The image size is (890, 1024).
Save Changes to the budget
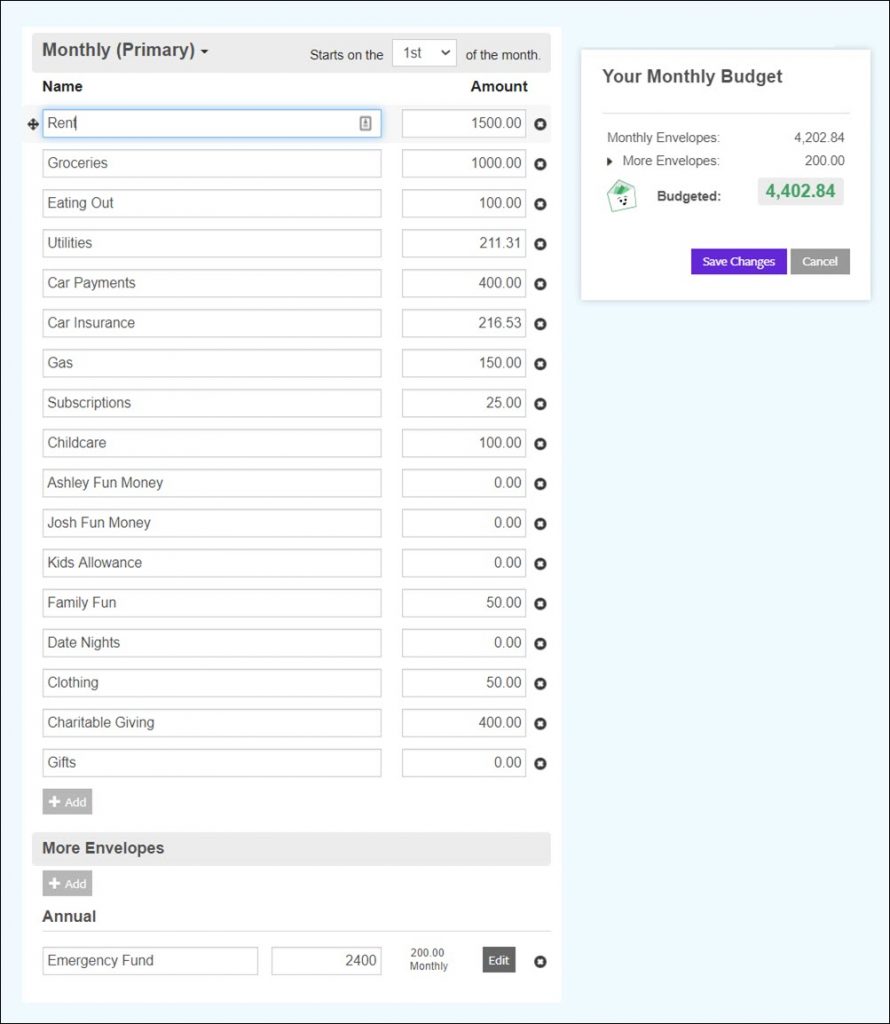739,262
